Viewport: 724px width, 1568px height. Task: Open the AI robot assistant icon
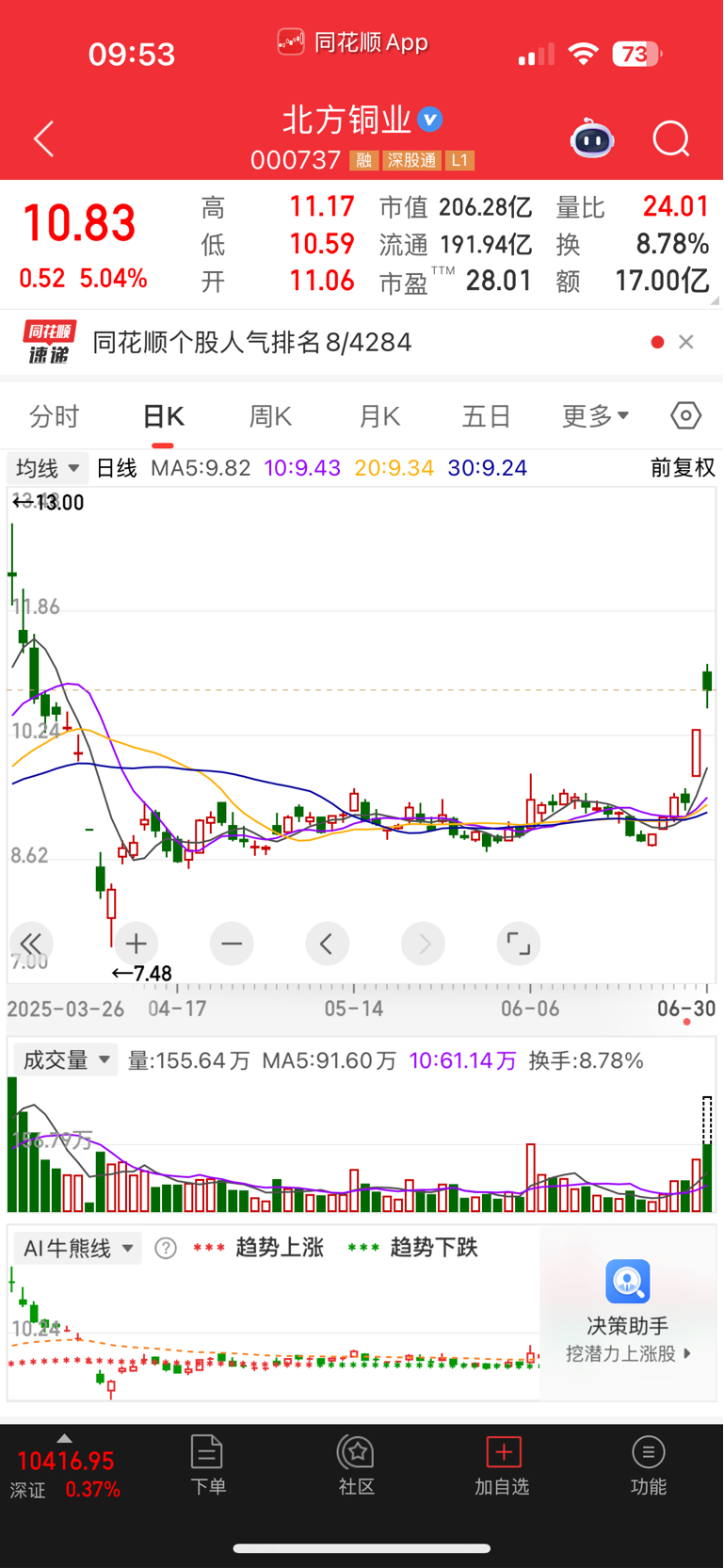pyautogui.click(x=592, y=139)
